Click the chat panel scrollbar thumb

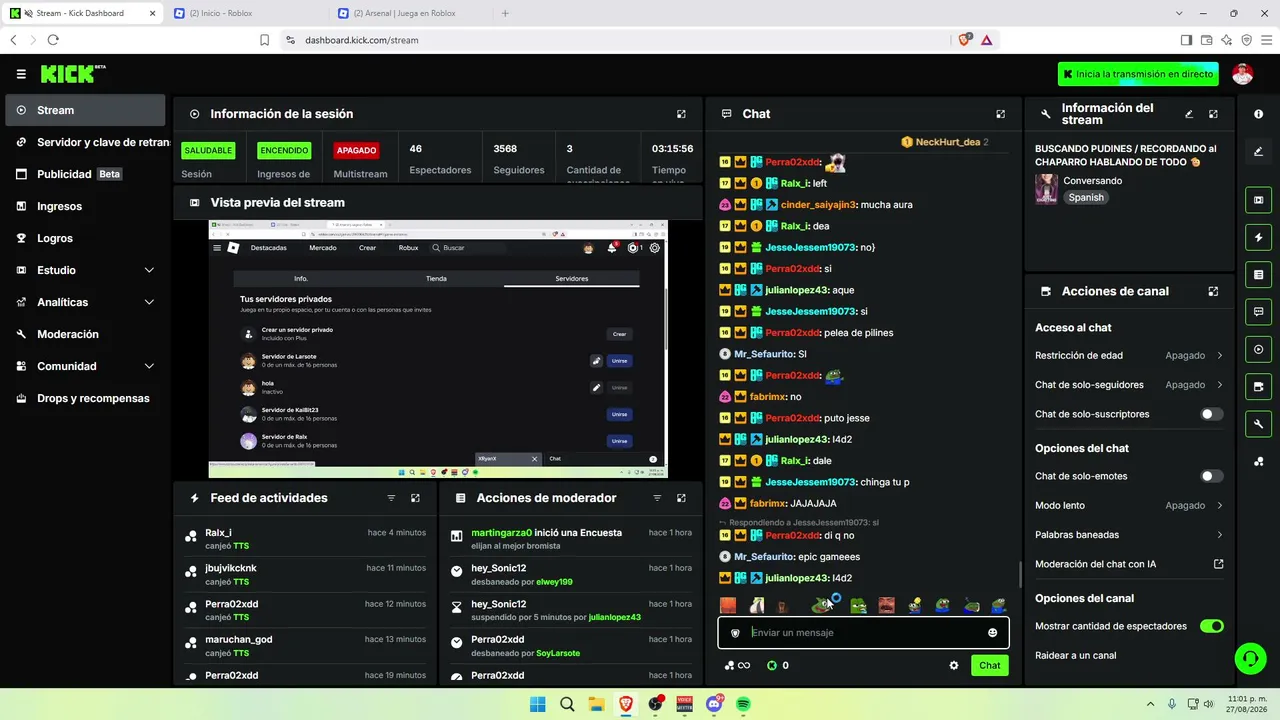point(1020,574)
